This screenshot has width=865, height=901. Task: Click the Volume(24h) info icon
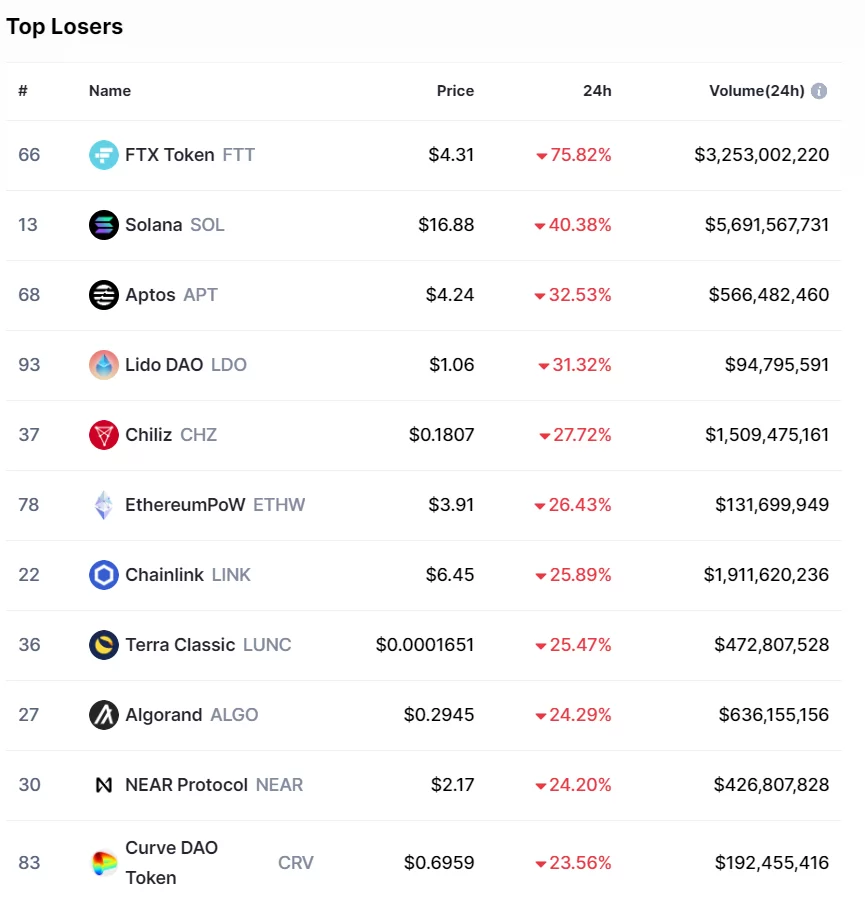[819, 91]
